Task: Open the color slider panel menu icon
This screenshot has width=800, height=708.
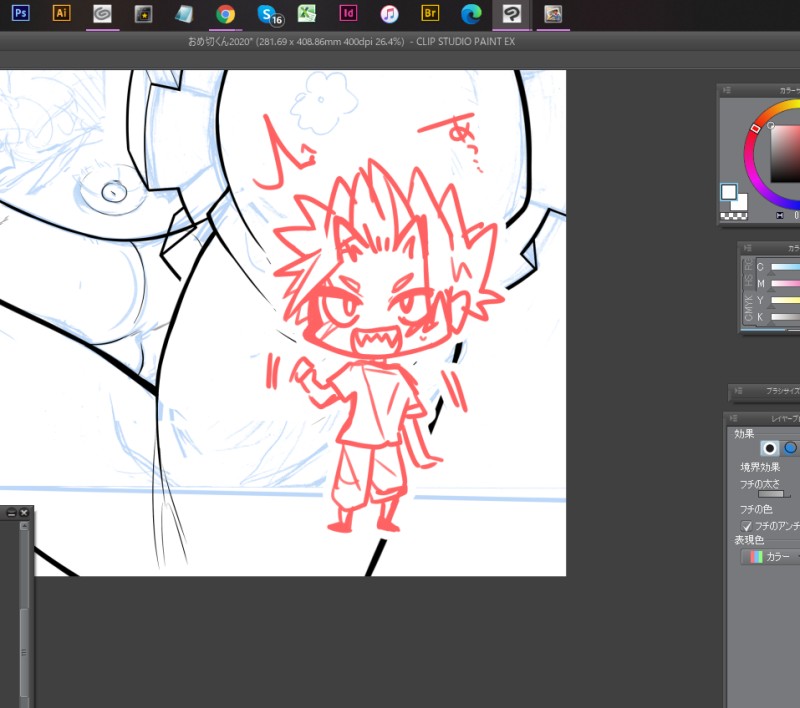Action: click(747, 248)
